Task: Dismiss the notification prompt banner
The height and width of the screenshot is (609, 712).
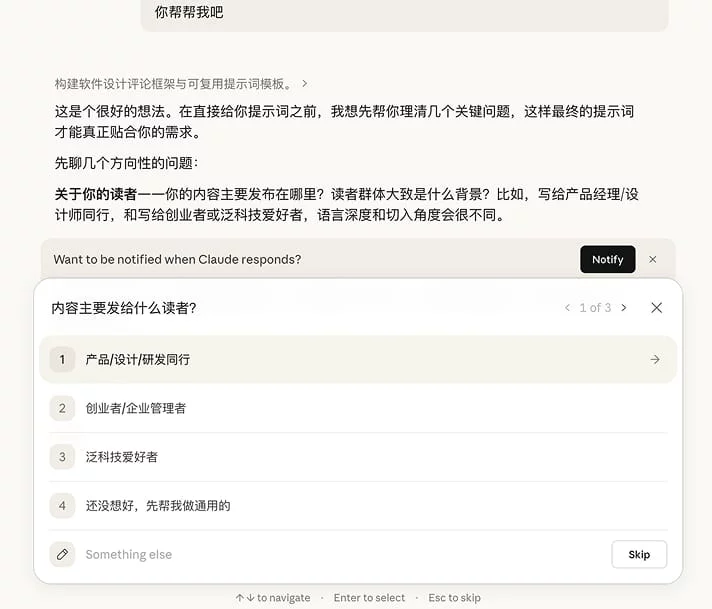Action: click(x=653, y=259)
